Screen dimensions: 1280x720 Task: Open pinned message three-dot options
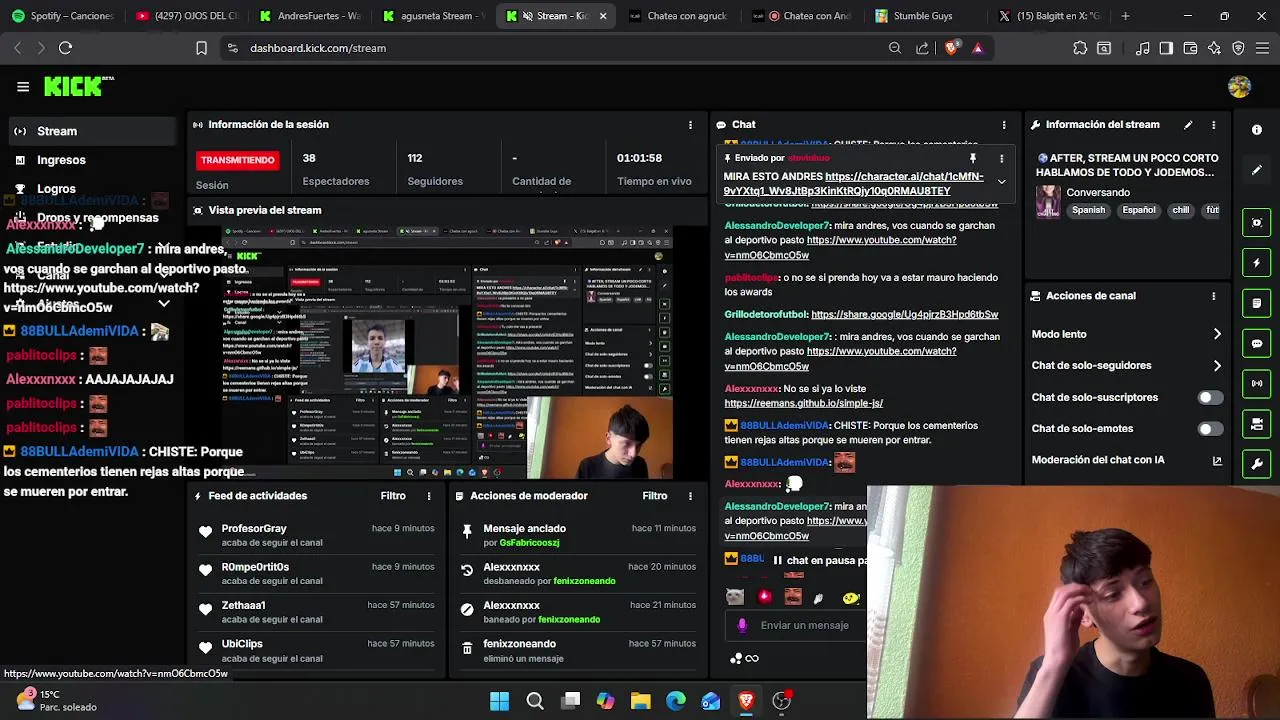(x=1001, y=158)
